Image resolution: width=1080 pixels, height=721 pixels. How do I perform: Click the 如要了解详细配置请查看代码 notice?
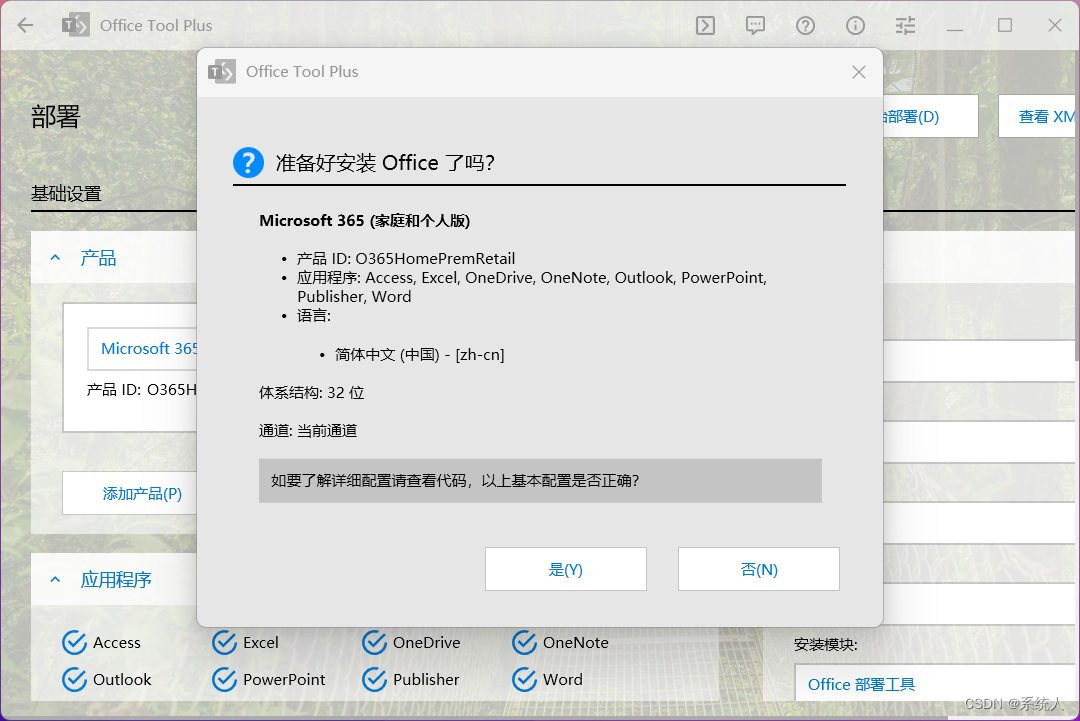[540, 481]
